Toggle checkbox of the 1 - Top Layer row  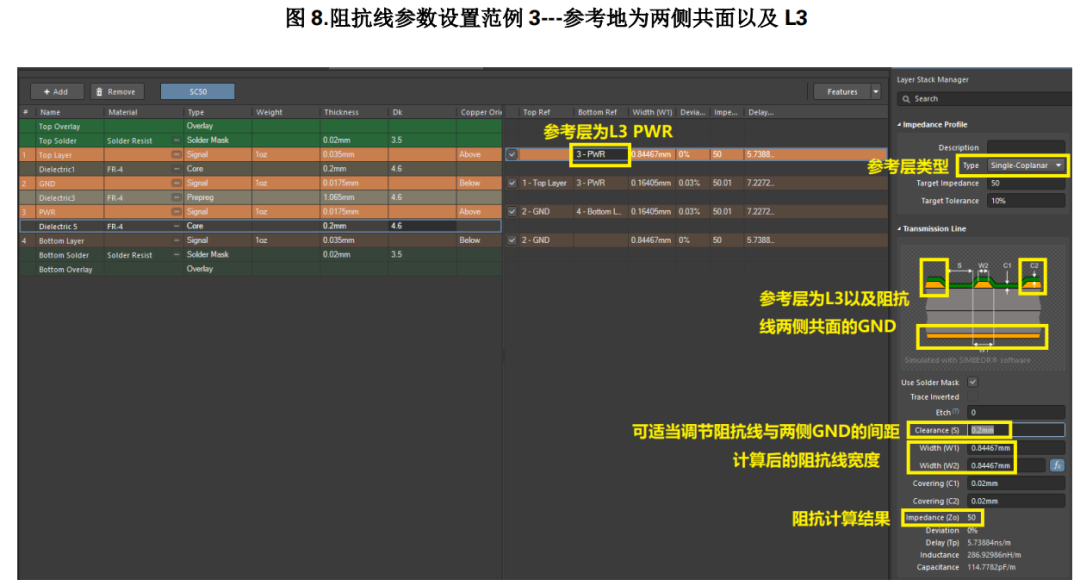(x=512, y=183)
